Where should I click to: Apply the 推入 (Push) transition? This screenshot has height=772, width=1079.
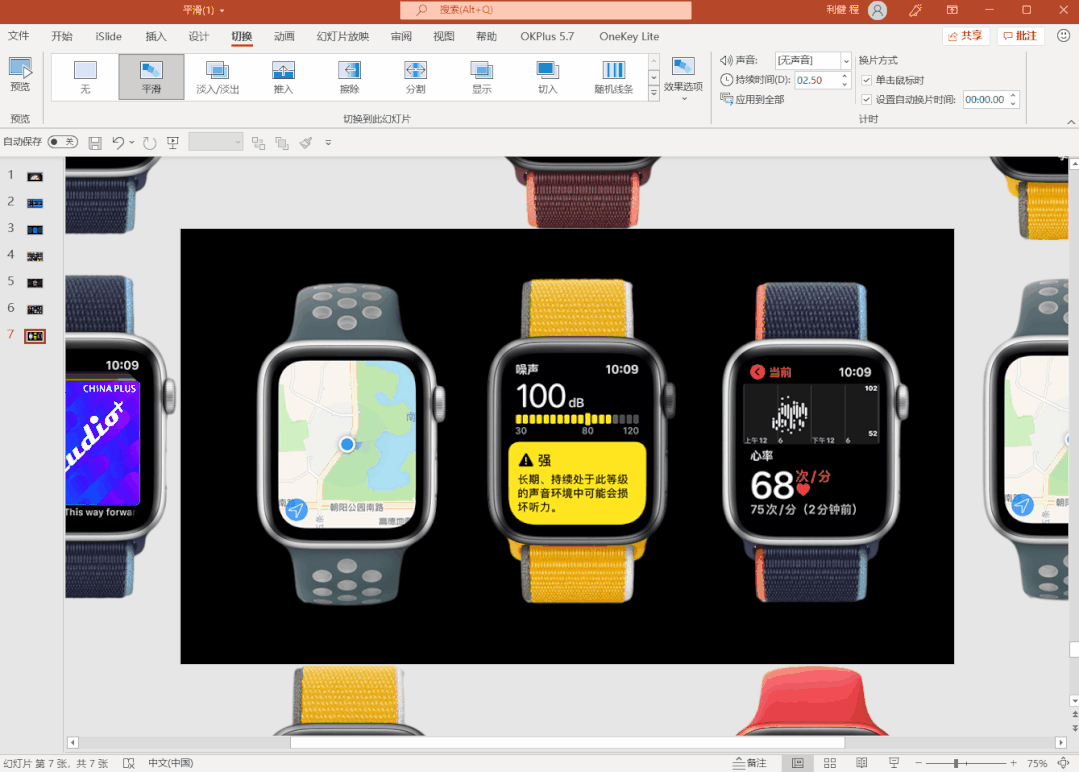[x=284, y=77]
